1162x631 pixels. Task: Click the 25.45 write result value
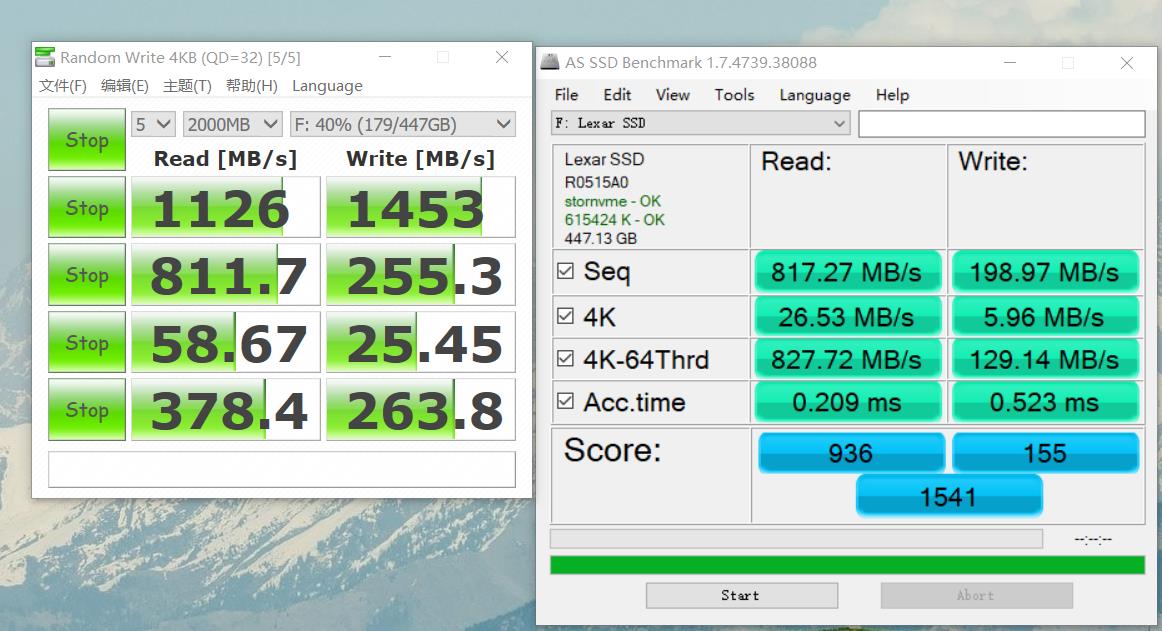[x=420, y=342]
